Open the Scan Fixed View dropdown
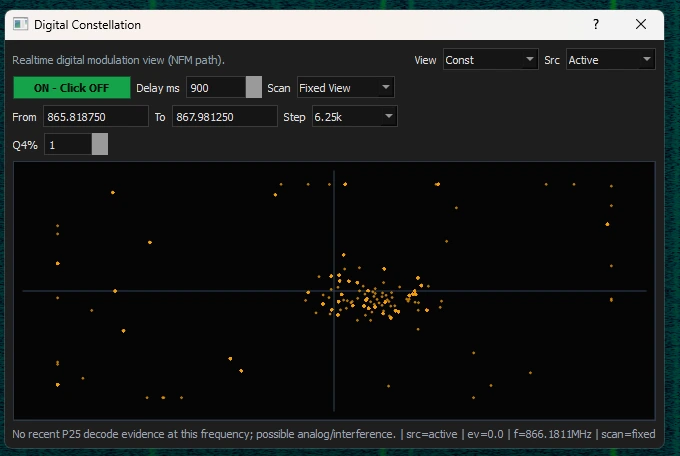The width and height of the screenshot is (680, 456). [345, 88]
